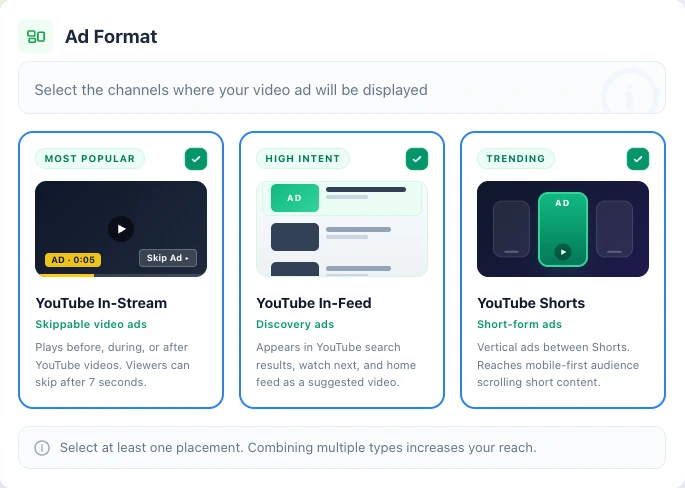Image resolution: width=685 pixels, height=488 pixels.
Task: Click the AD 0:05 countdown badge
Action: [x=73, y=260]
